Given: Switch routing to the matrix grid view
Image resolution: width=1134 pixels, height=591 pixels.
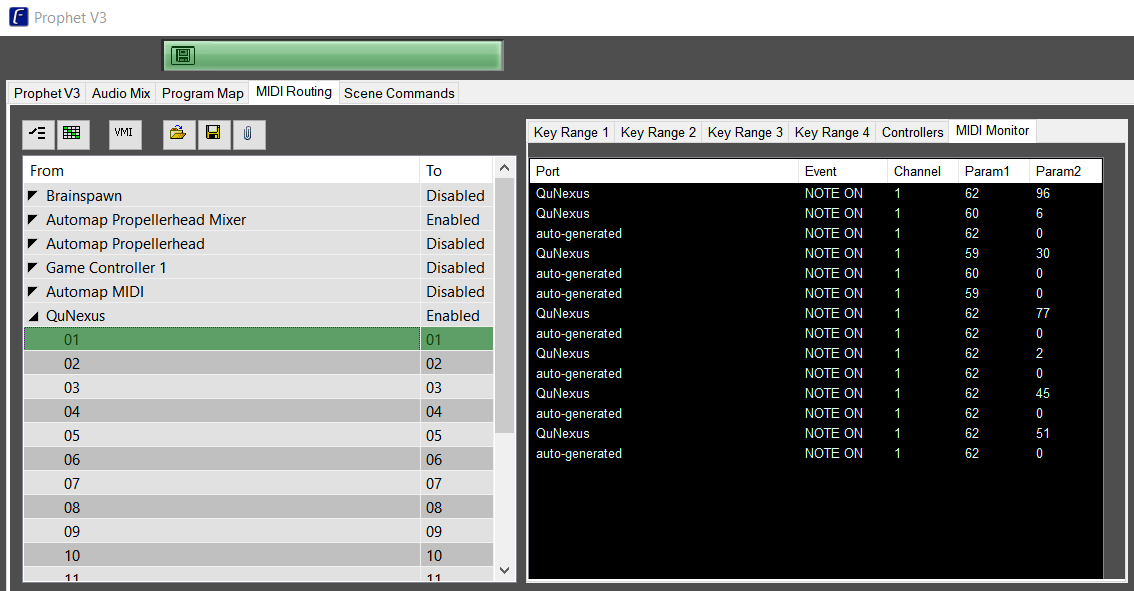Looking at the screenshot, I should pos(72,134).
